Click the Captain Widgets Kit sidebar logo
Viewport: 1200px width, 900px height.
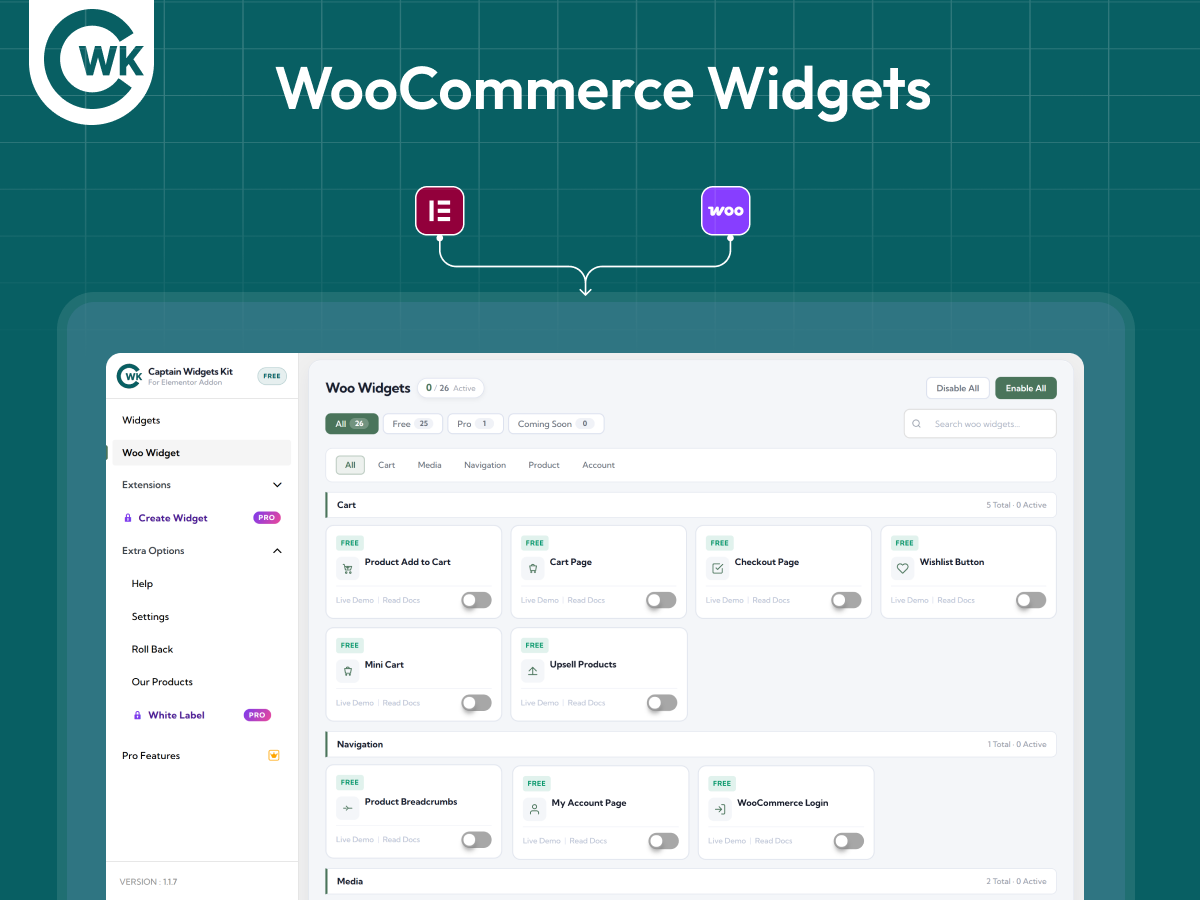[x=129, y=376]
